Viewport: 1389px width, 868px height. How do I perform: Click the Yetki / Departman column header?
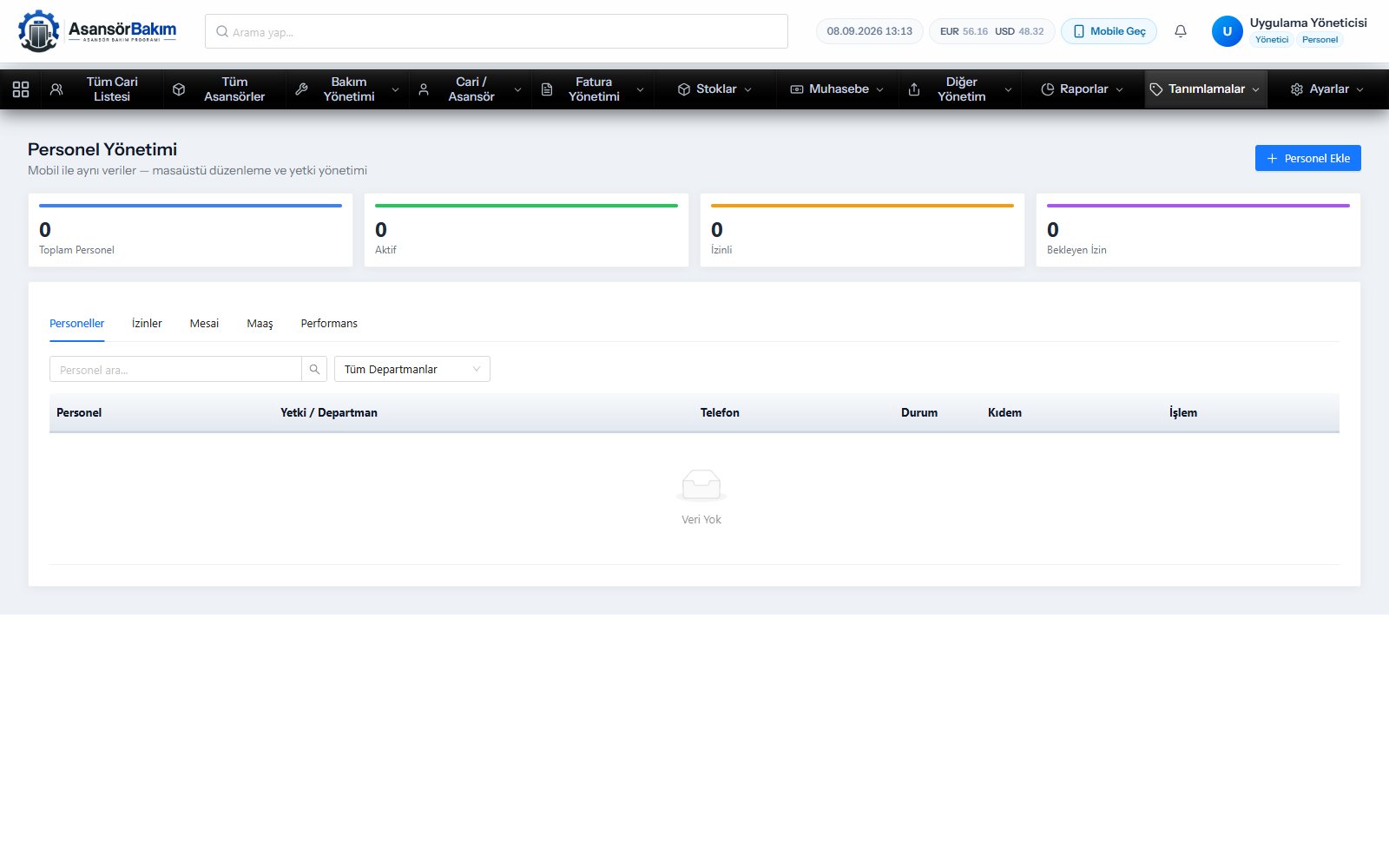tap(329, 412)
